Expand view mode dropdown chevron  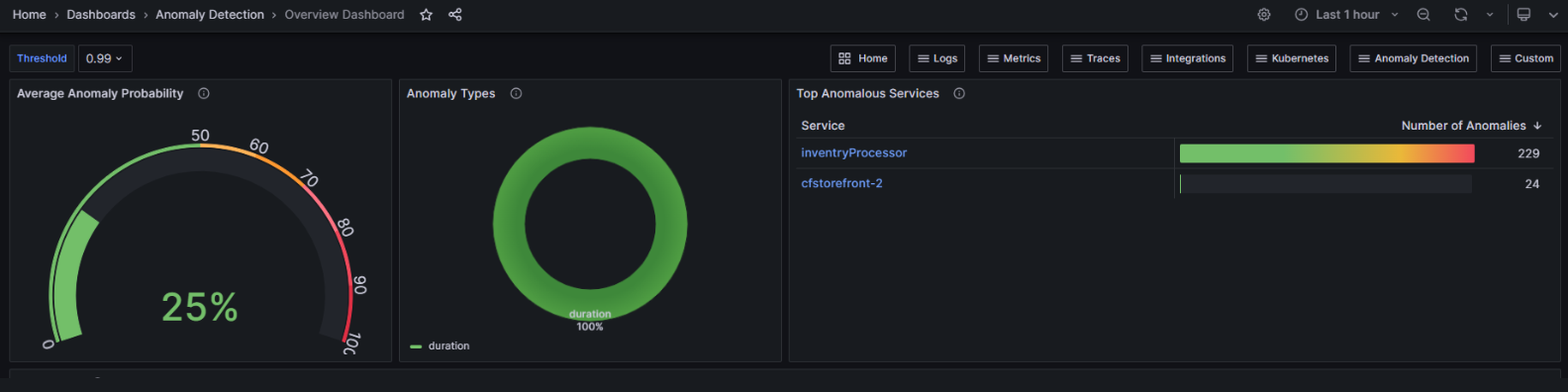click(x=1553, y=15)
